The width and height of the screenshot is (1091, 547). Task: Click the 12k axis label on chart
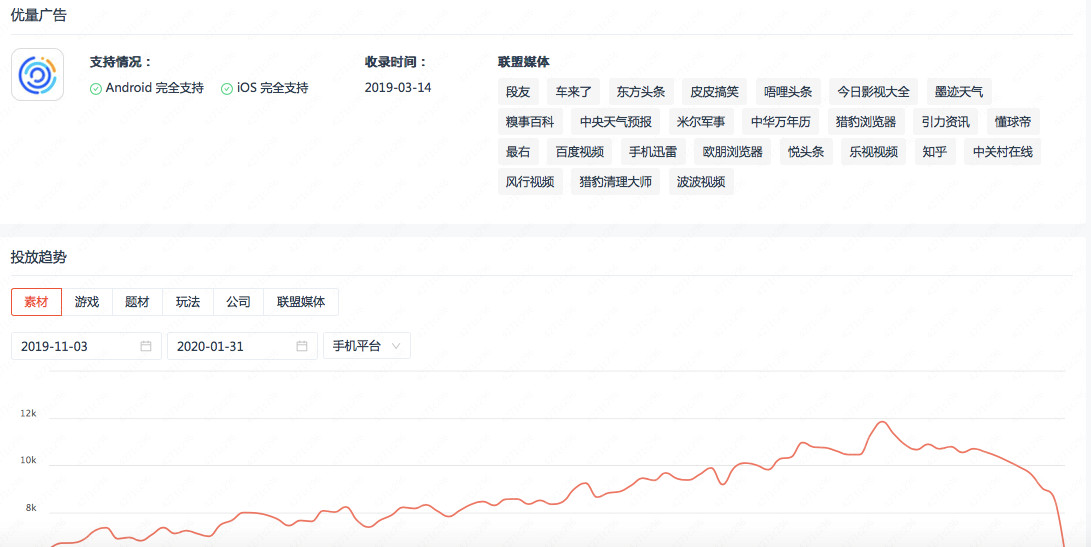pos(29,413)
